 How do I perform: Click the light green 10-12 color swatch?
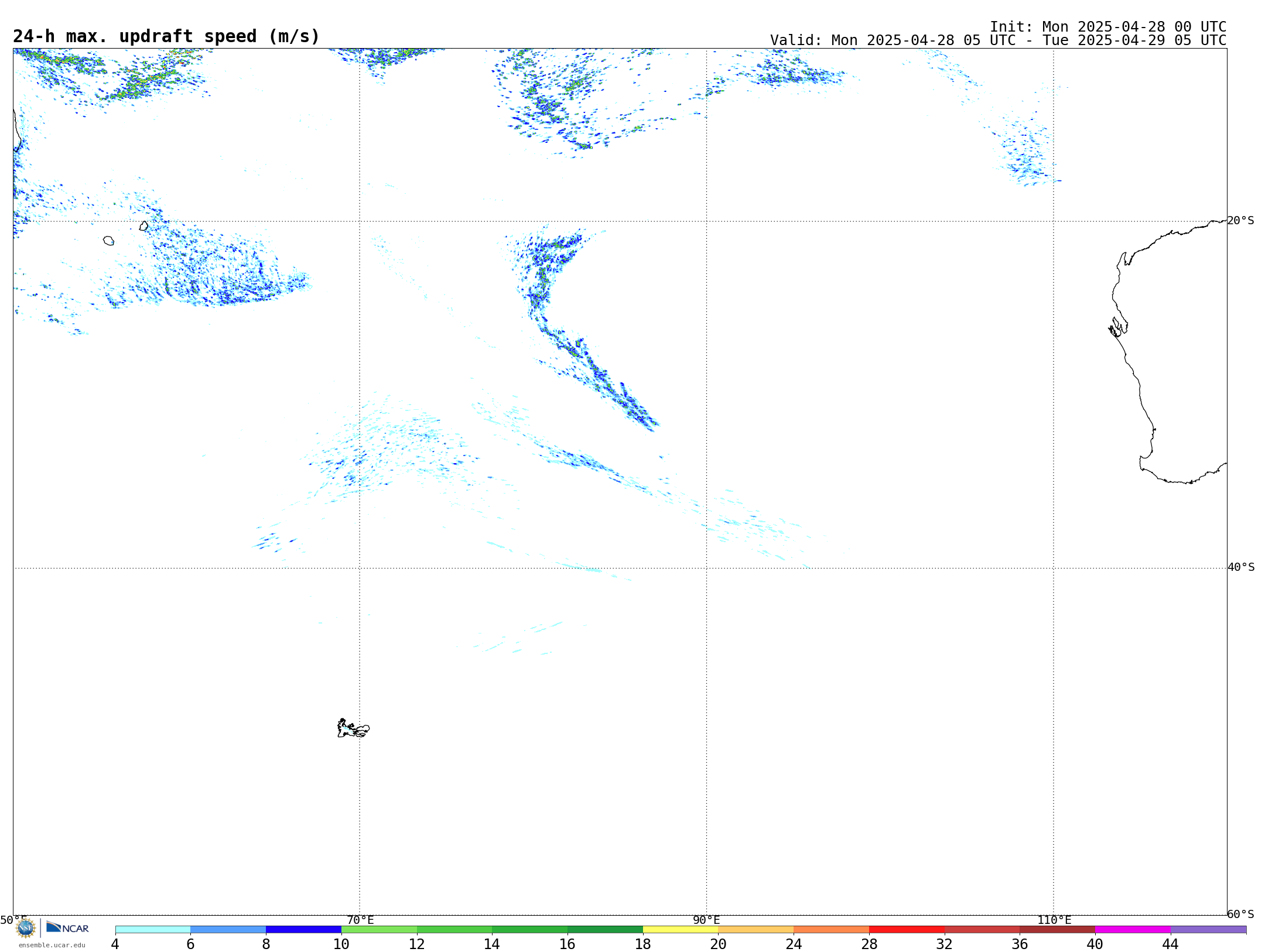[x=379, y=929]
